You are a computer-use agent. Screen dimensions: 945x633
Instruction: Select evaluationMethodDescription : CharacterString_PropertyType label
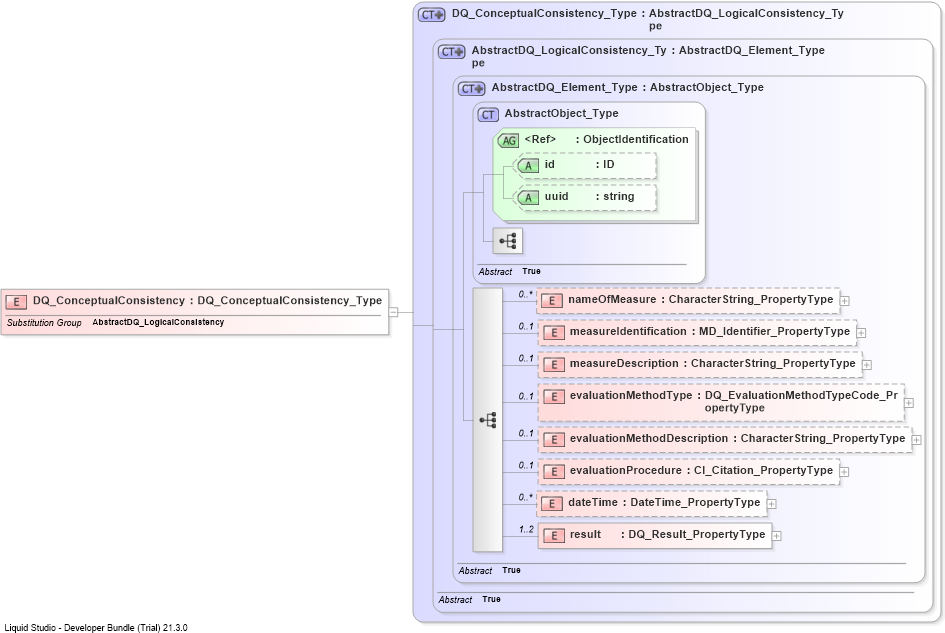[737, 438]
